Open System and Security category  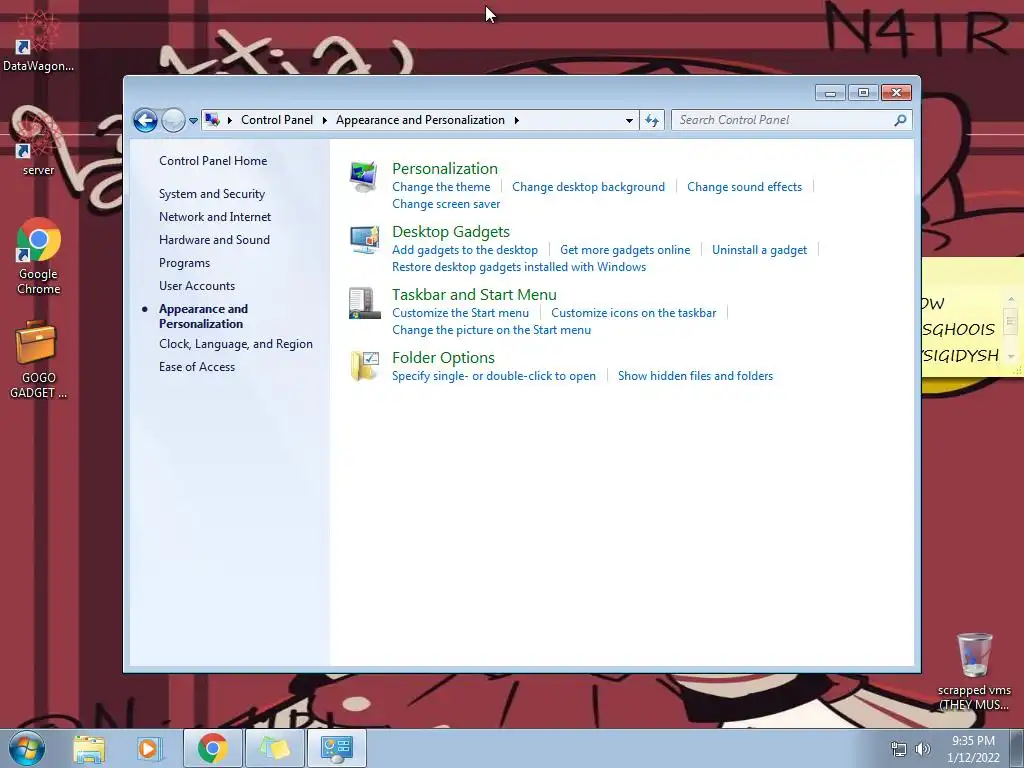pyautogui.click(x=212, y=194)
